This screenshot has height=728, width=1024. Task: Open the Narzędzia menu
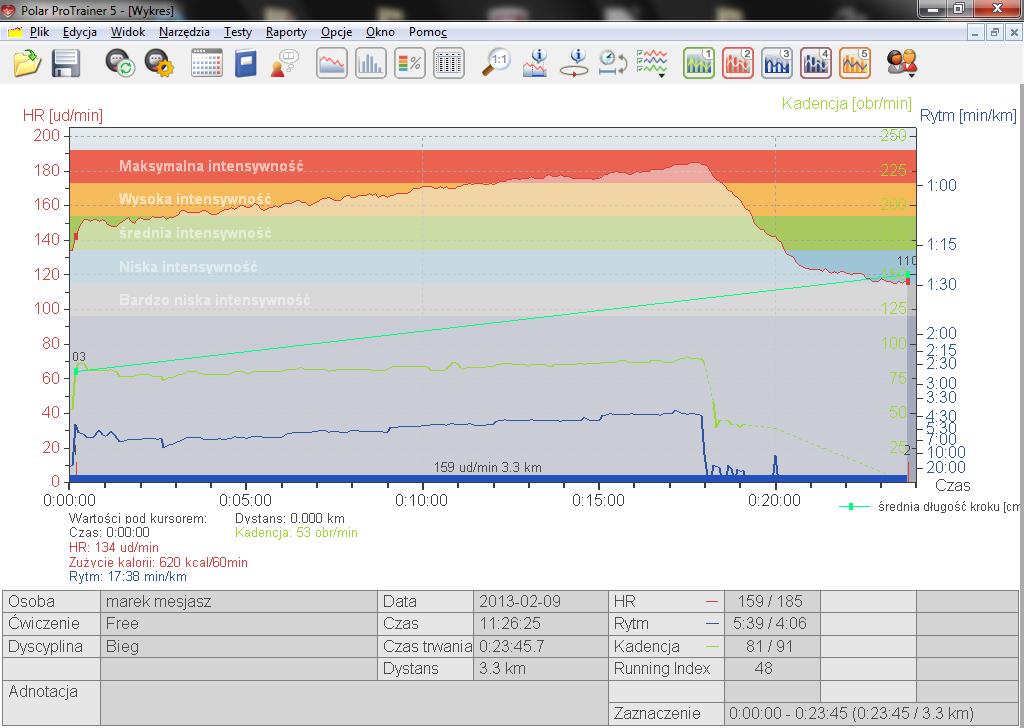click(184, 31)
